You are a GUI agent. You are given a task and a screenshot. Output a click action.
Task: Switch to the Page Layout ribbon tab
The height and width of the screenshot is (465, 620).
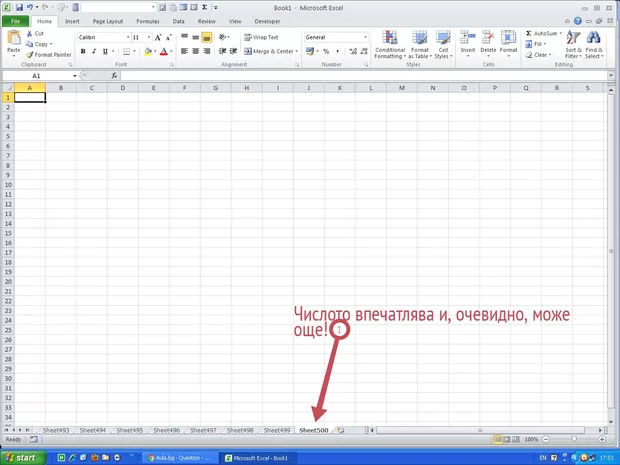107,20
